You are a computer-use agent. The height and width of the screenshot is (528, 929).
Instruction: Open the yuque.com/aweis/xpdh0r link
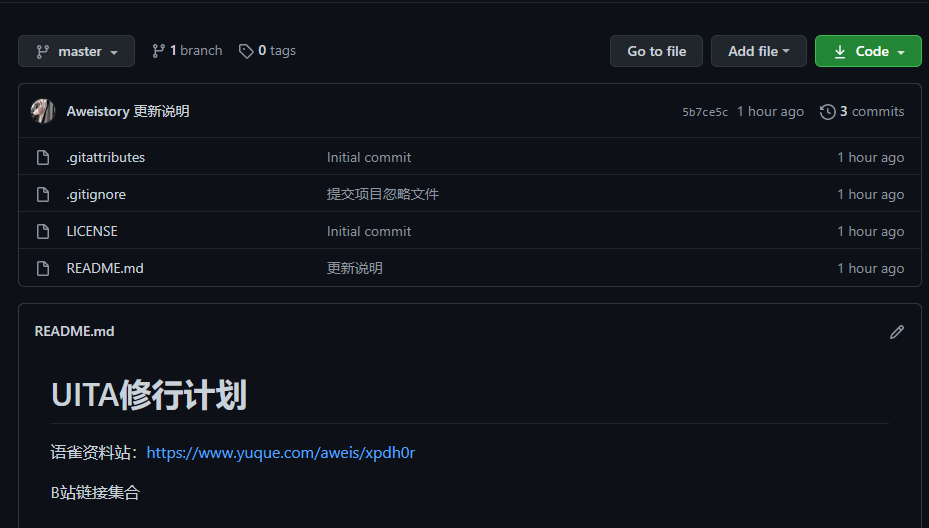pyautogui.click(x=280, y=453)
